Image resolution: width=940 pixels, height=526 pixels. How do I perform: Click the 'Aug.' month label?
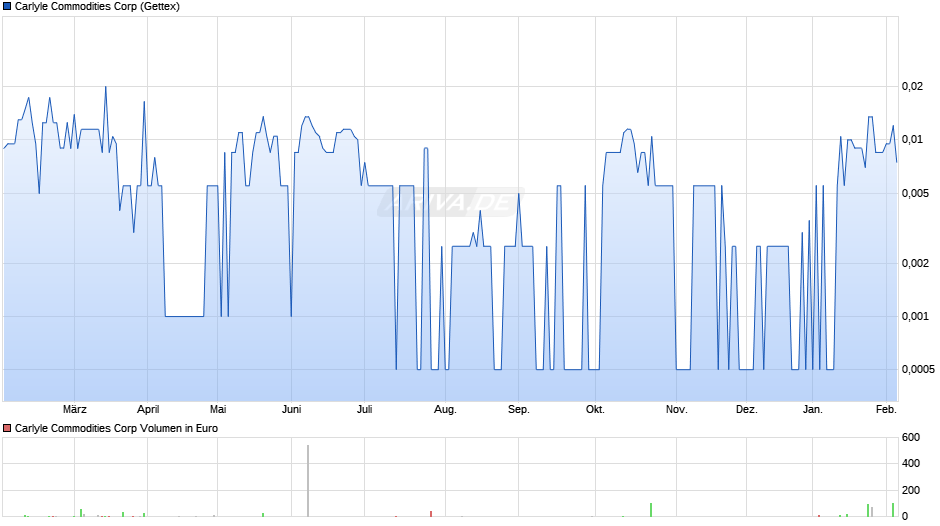point(445,410)
